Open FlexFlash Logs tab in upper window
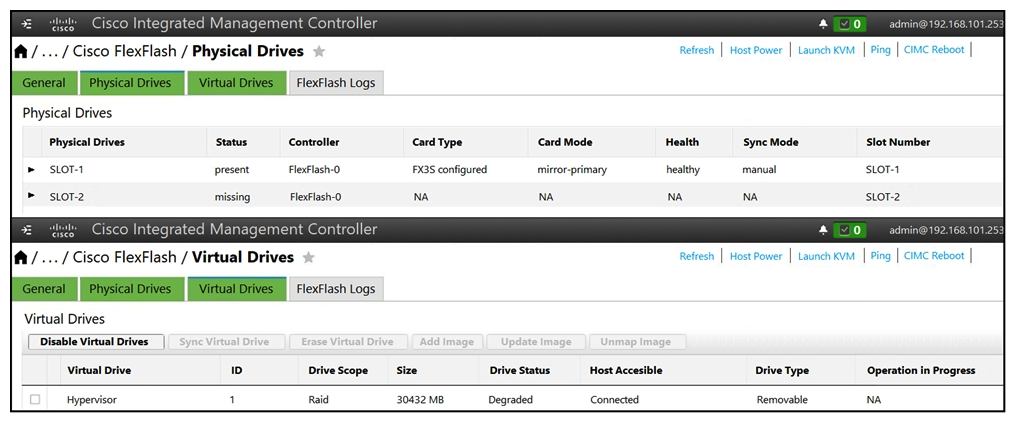Viewport: 1015px width, 422px height. (336, 83)
